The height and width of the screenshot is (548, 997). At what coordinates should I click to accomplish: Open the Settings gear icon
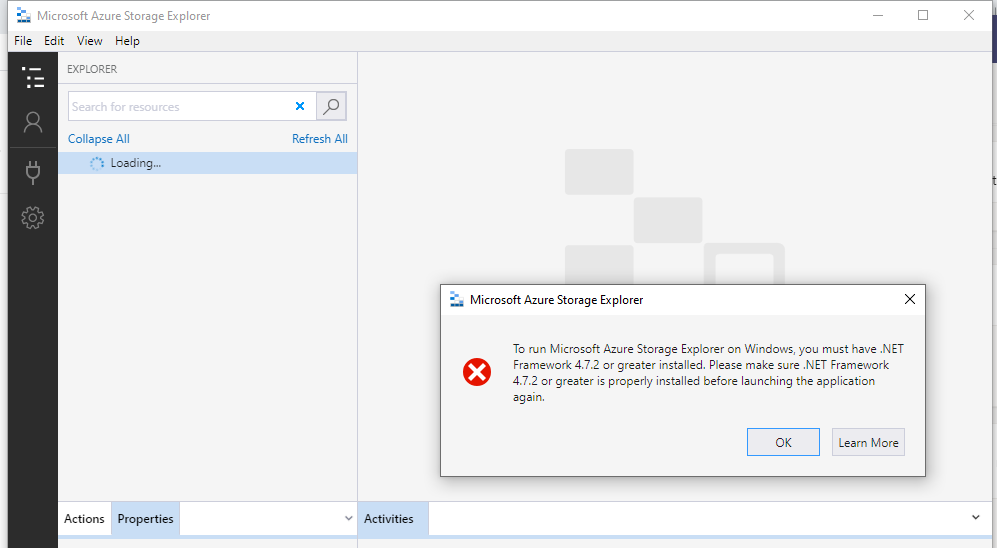[33, 218]
